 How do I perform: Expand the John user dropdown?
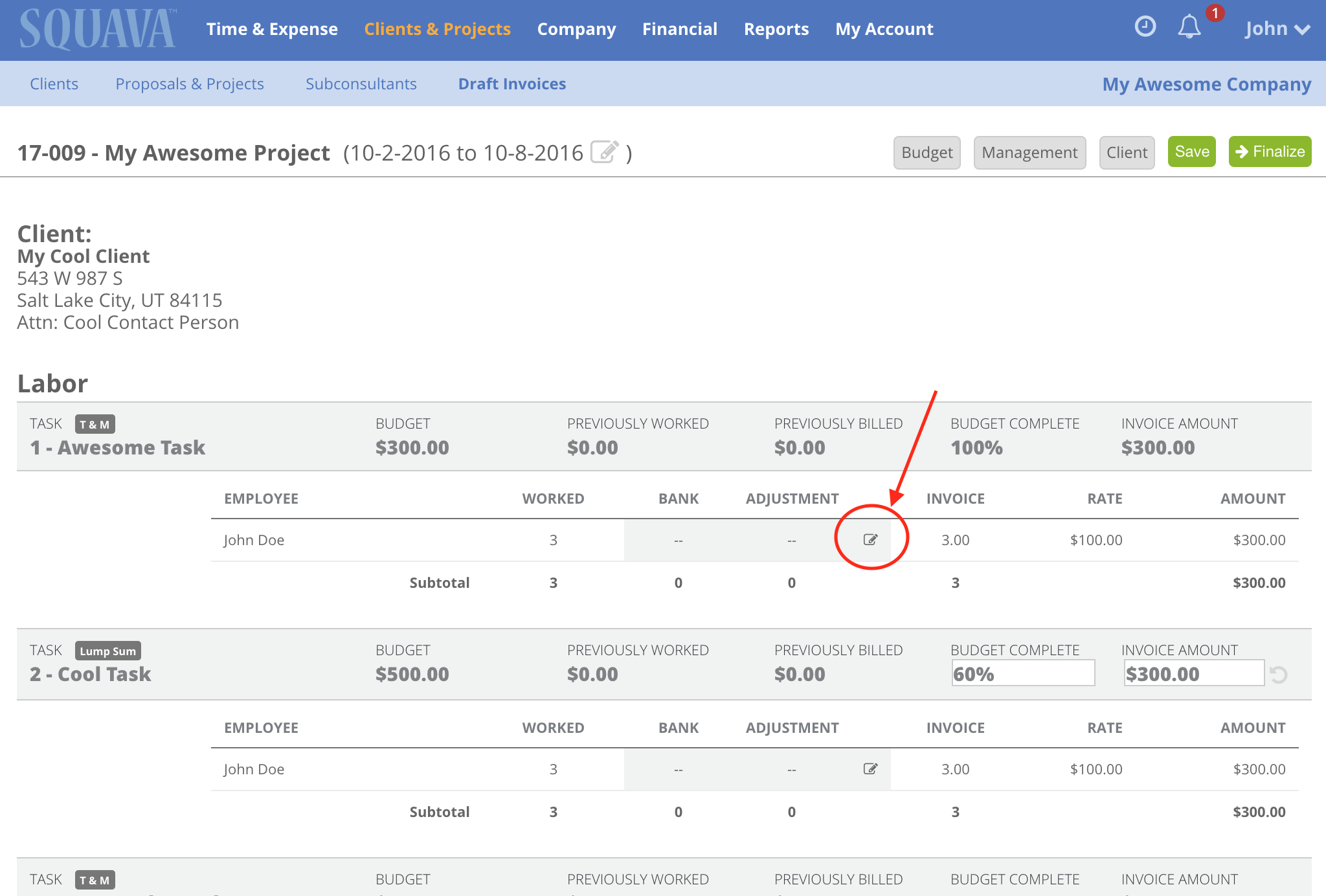tap(1277, 29)
